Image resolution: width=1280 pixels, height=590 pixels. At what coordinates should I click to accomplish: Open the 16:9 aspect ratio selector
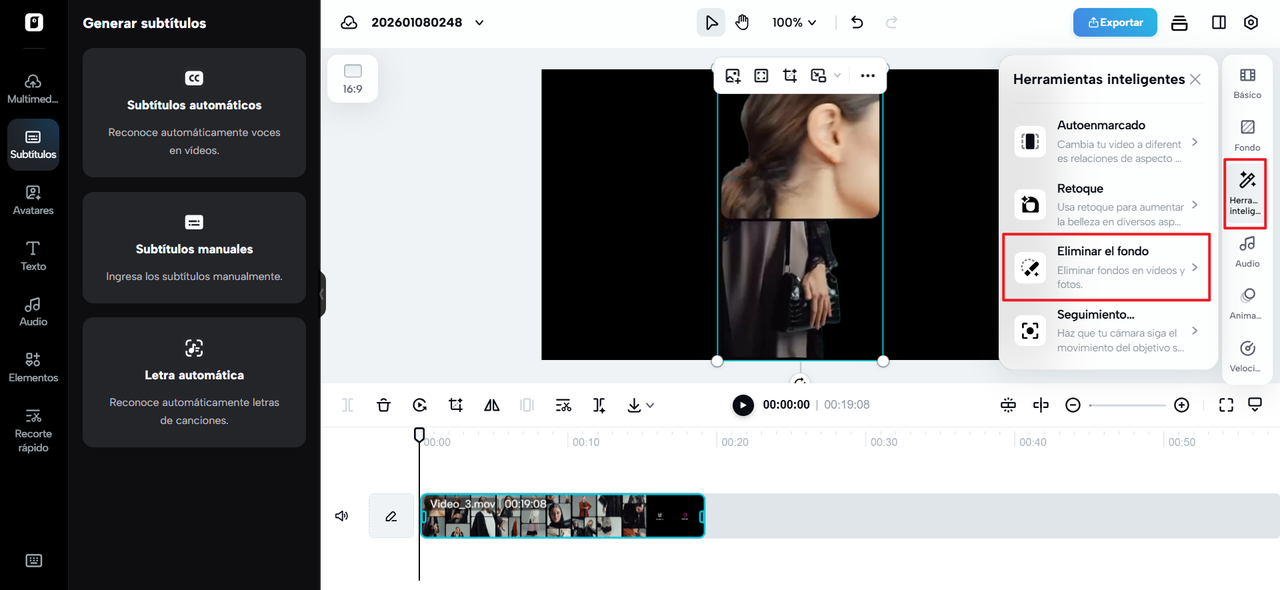pyautogui.click(x=352, y=78)
